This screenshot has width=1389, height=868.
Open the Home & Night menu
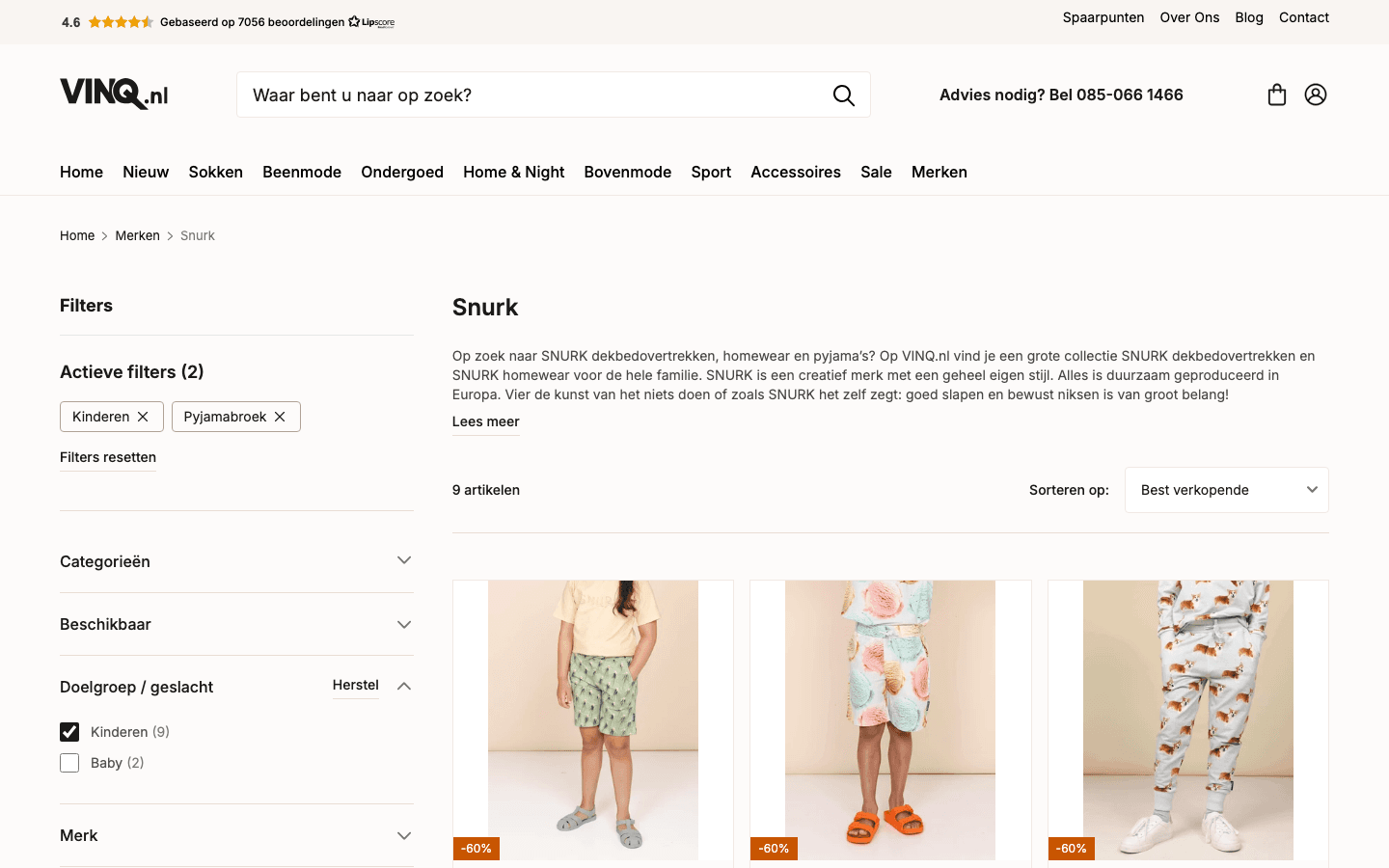pos(514,172)
